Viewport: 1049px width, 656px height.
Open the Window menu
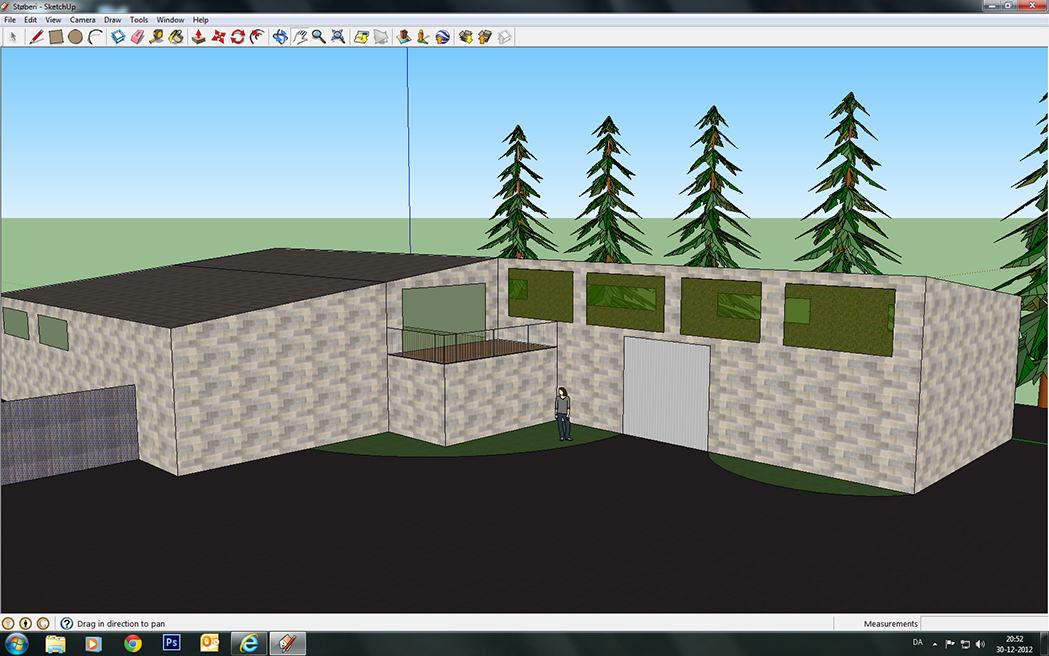click(170, 20)
